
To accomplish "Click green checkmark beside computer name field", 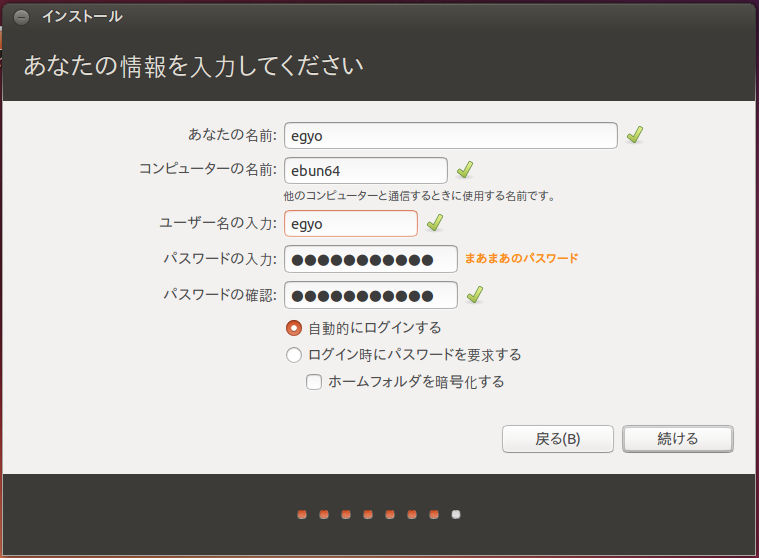I will (465, 169).
